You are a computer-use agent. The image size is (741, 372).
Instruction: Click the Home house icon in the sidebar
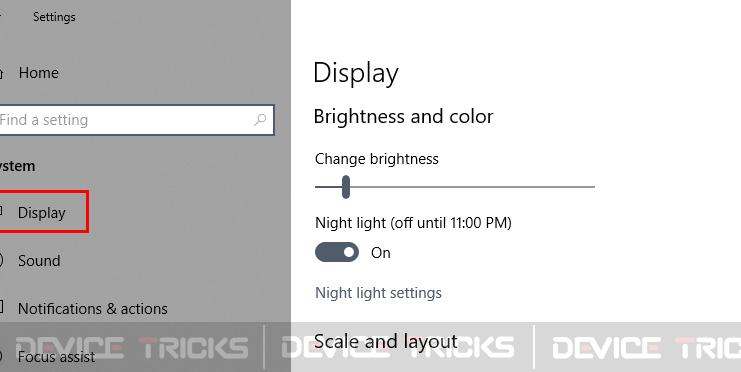(x=1, y=73)
